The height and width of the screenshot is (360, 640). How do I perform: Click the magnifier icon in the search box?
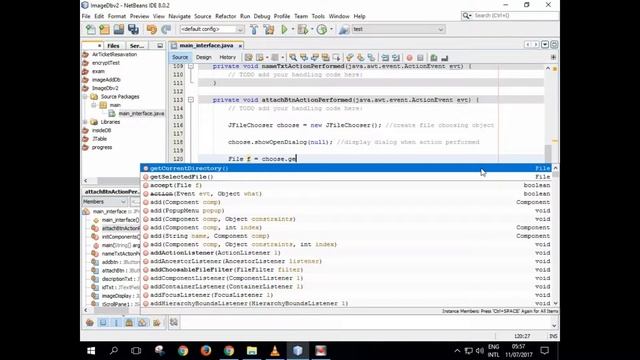click(x=467, y=16)
